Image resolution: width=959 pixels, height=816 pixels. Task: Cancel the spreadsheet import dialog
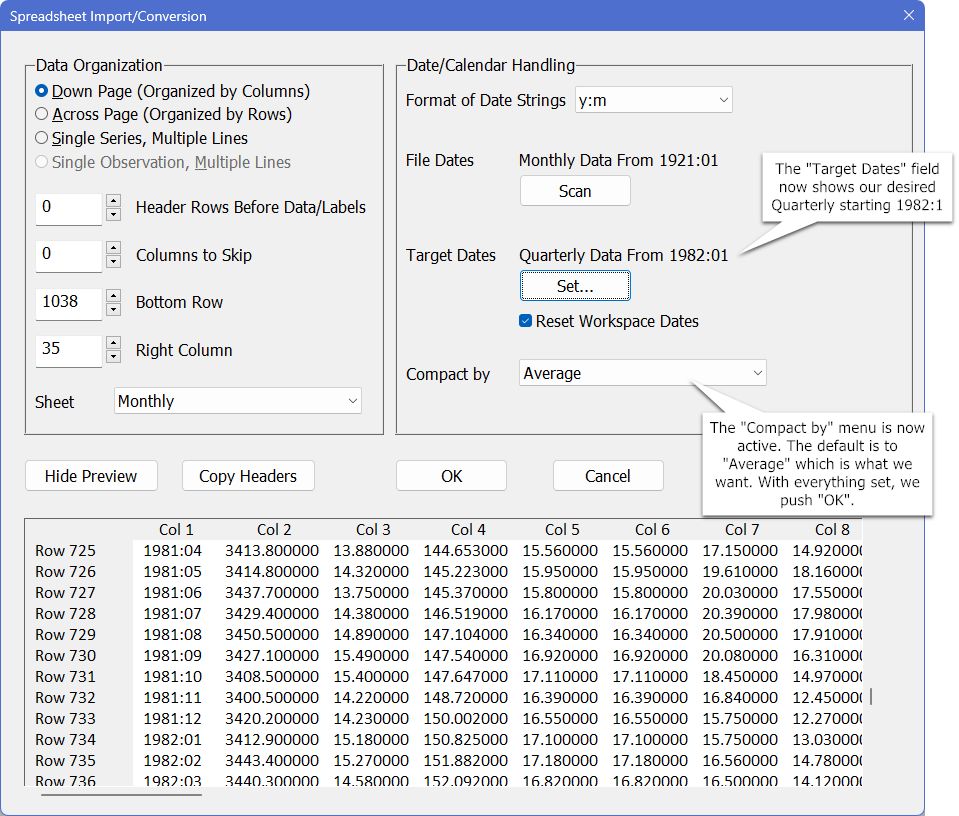click(608, 476)
